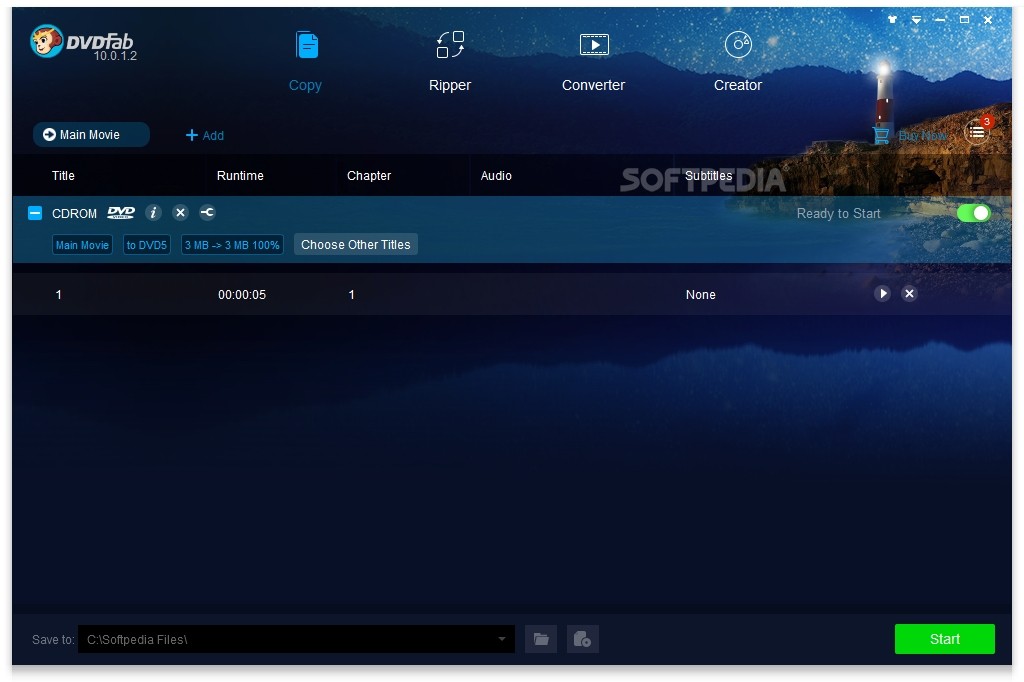This screenshot has height=682, width=1024.
Task: Click the shopping cart icon
Action: coord(880,134)
